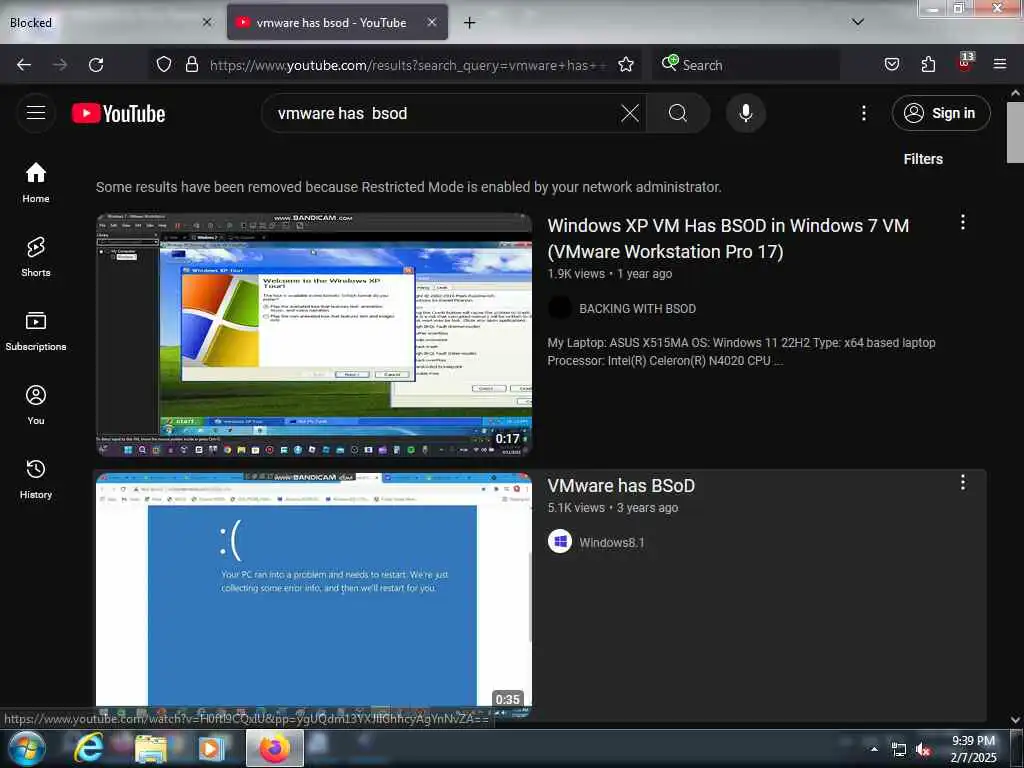
Task: Go to Home in YouTube sidebar
Action: click(36, 182)
